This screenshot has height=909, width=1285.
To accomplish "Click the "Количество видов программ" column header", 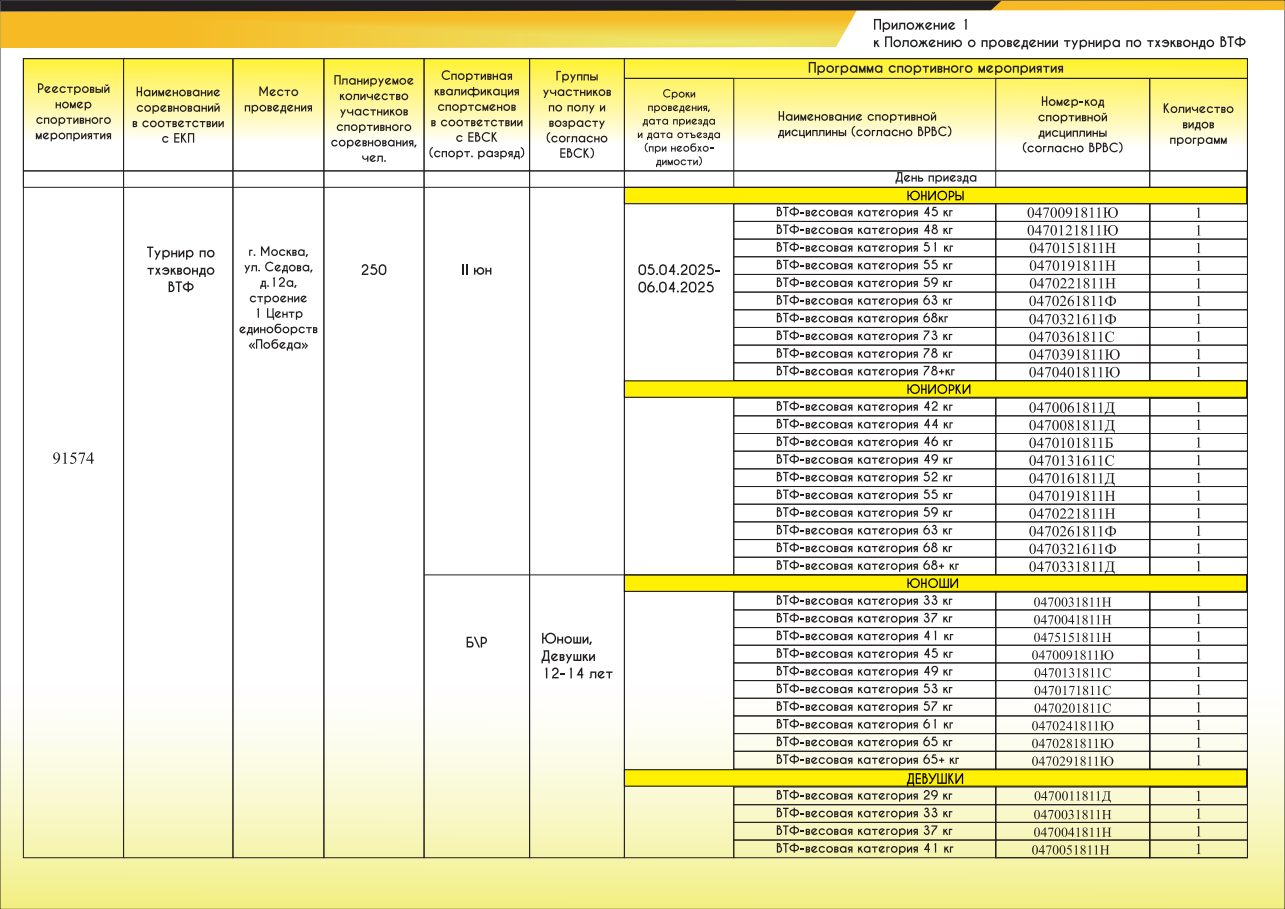I will click(1198, 124).
